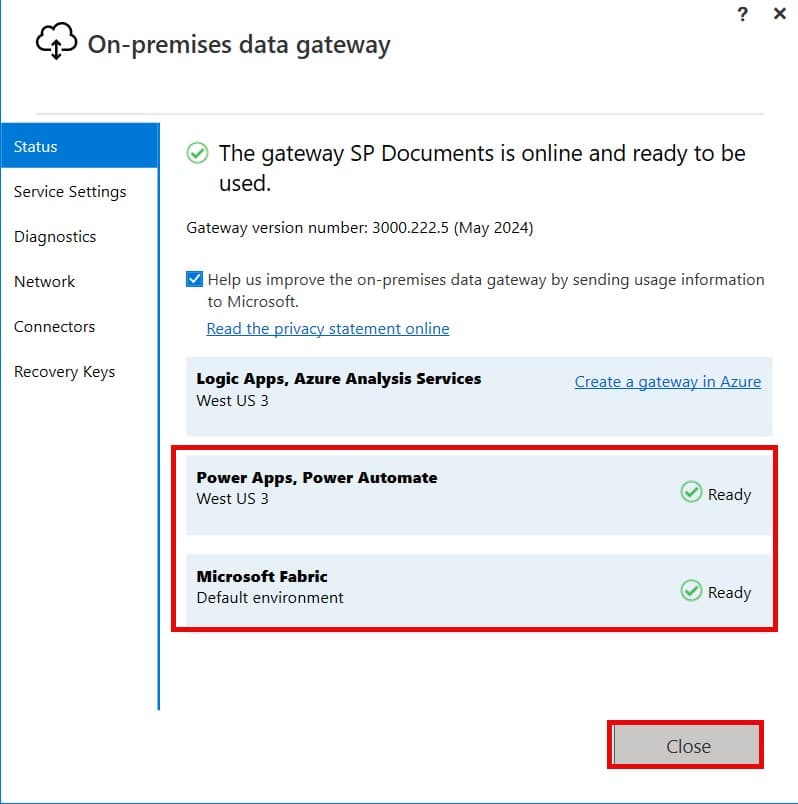Select the Status tab
The image size is (798, 804).
(x=80, y=146)
